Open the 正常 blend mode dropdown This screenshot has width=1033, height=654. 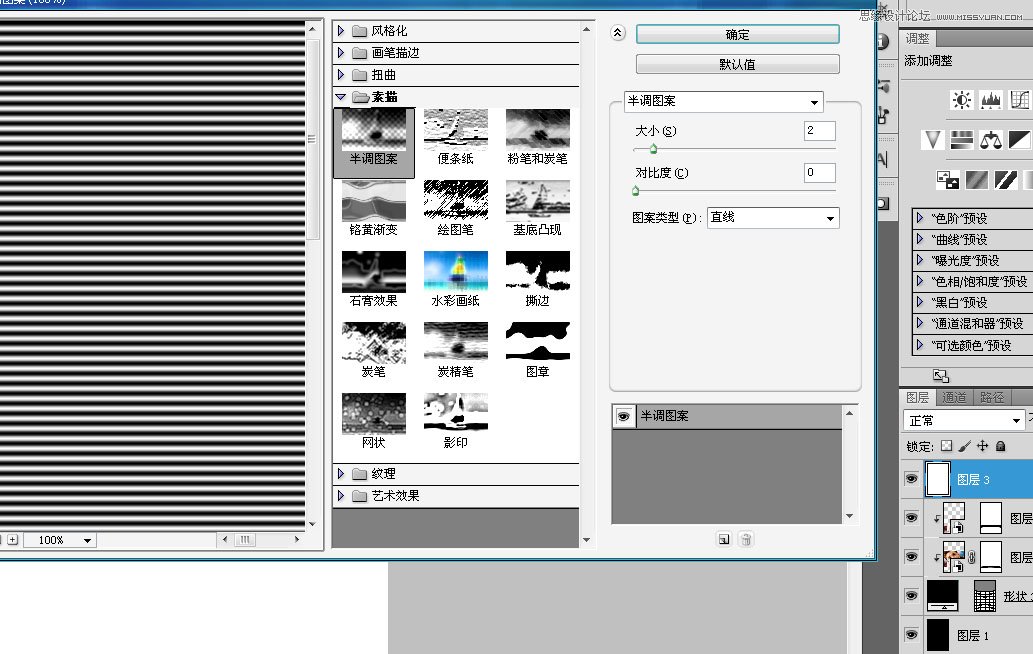click(x=963, y=420)
